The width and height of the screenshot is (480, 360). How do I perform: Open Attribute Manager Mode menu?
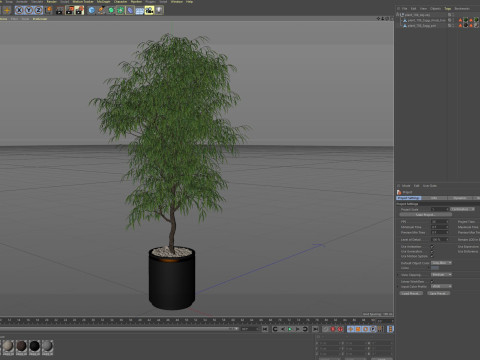(406, 186)
